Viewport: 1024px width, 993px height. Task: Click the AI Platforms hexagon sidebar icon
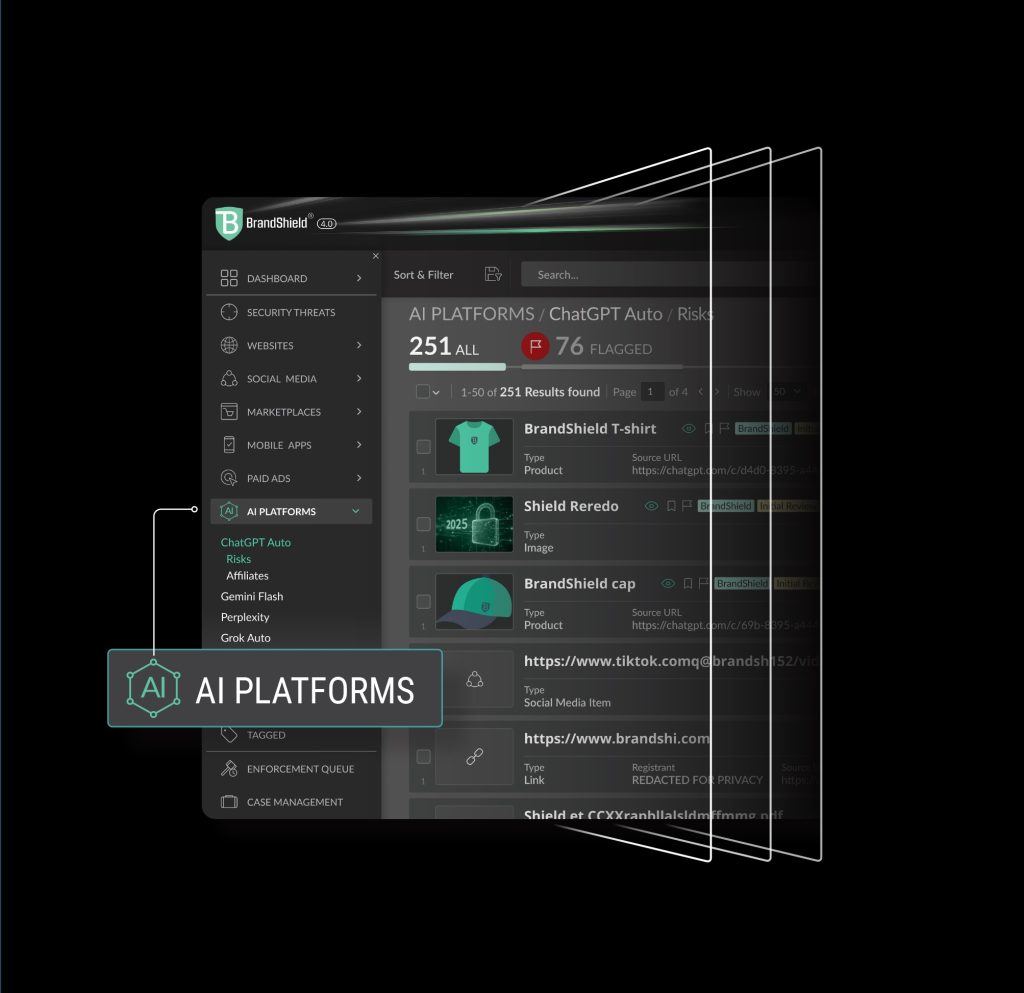point(229,511)
